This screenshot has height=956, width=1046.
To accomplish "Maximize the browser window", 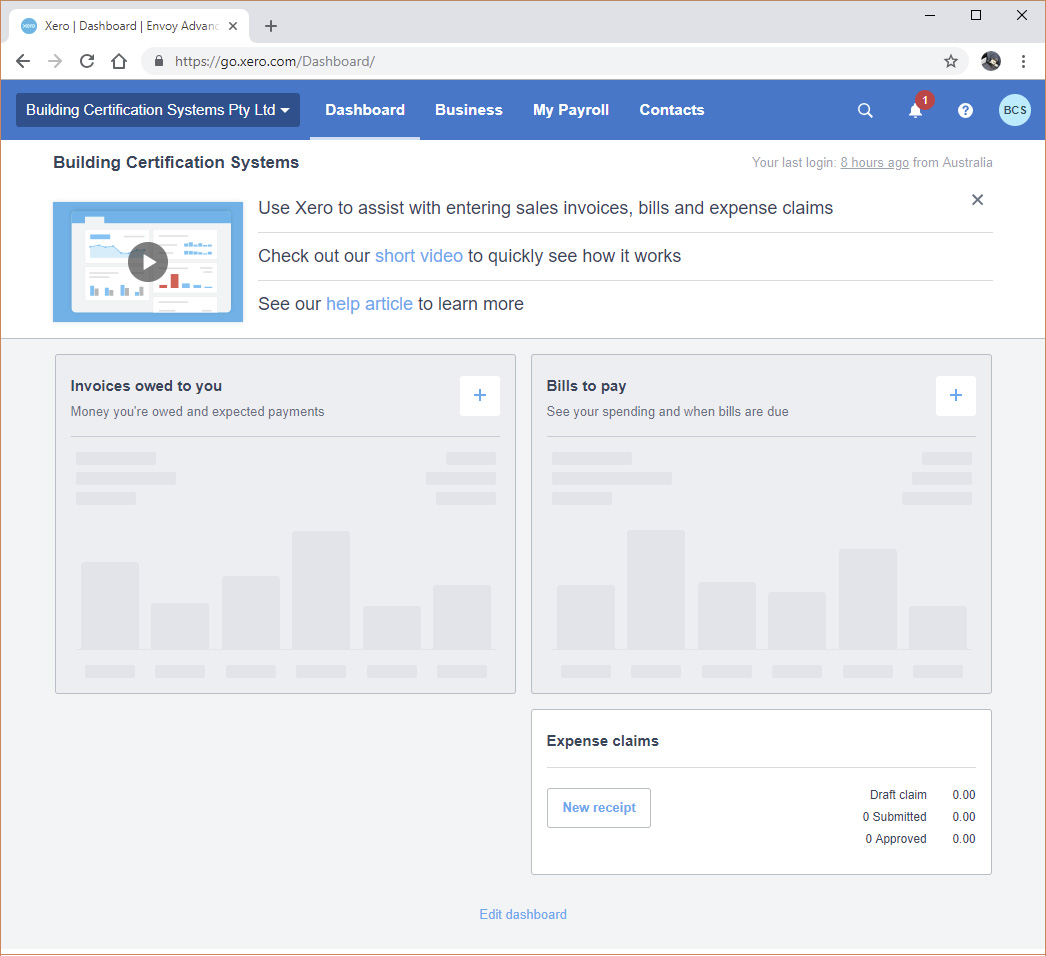I will (975, 15).
